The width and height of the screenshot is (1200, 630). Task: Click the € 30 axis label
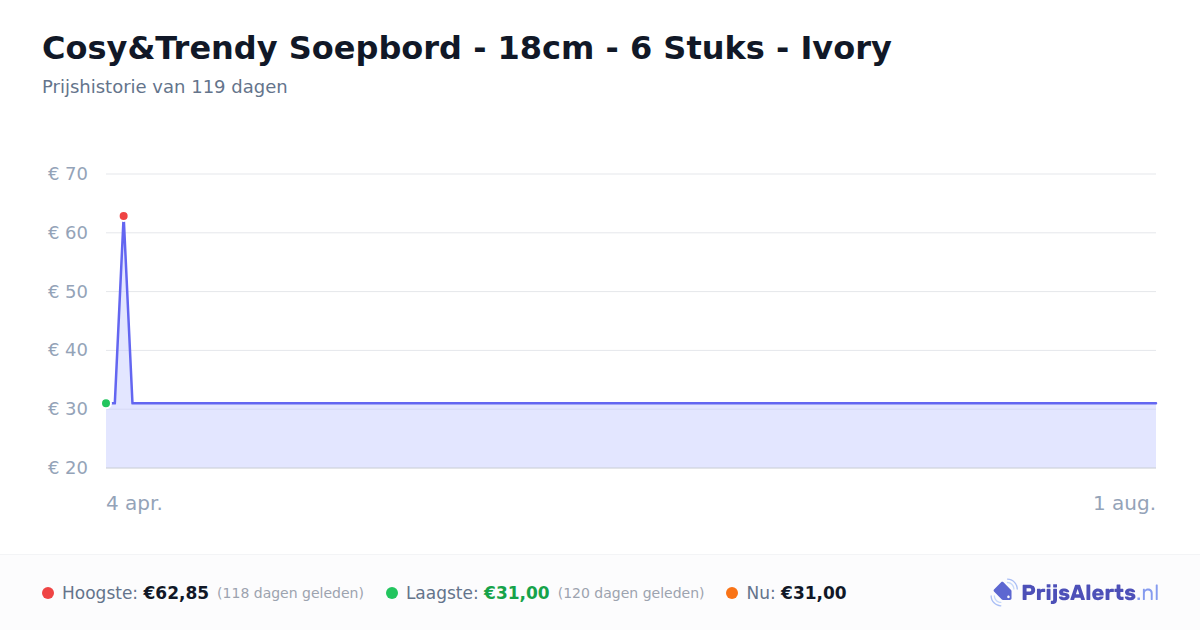68,409
